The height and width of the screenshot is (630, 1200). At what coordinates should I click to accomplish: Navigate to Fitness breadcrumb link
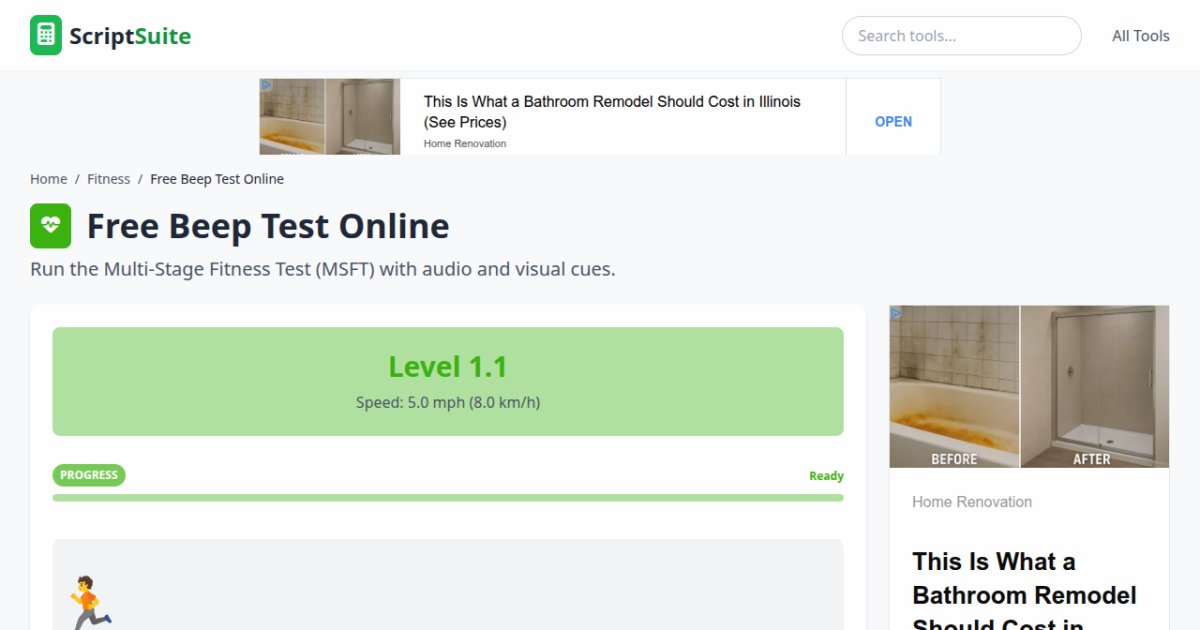108,179
